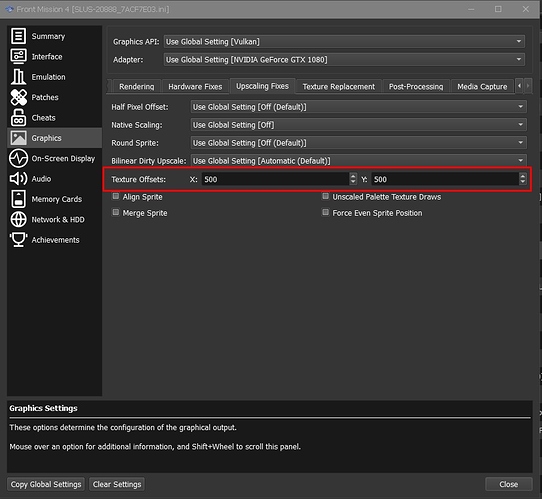
Task: Open On-Screen Display pulse icon
Action: coord(18,158)
